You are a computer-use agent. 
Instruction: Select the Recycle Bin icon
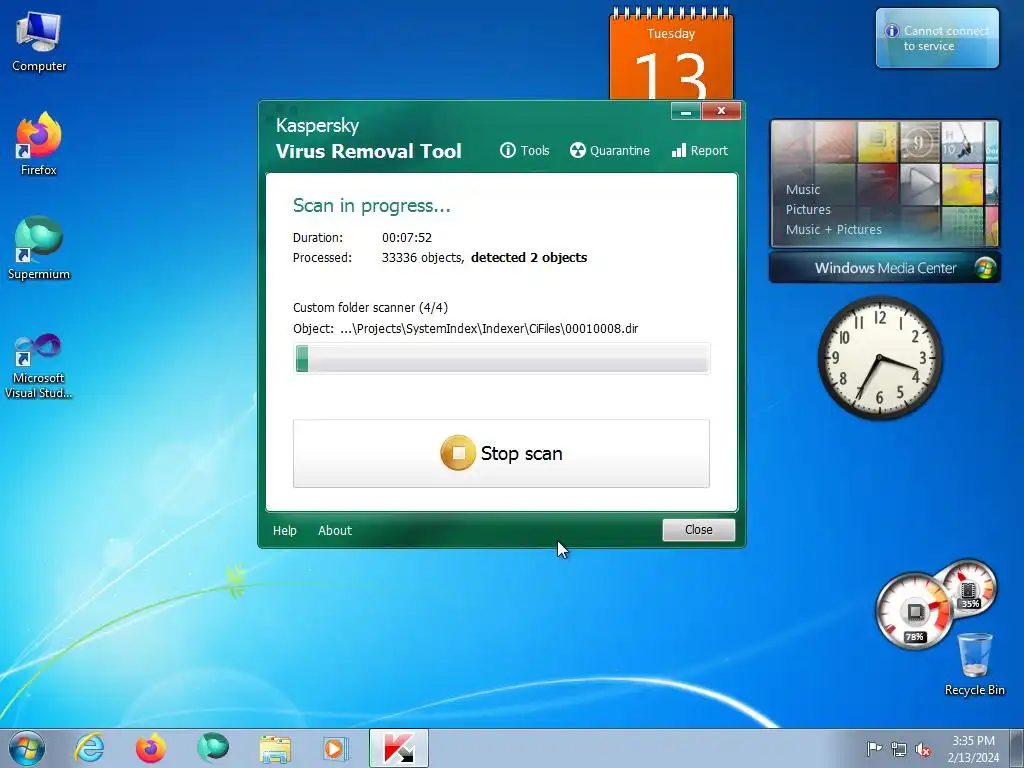[974, 665]
